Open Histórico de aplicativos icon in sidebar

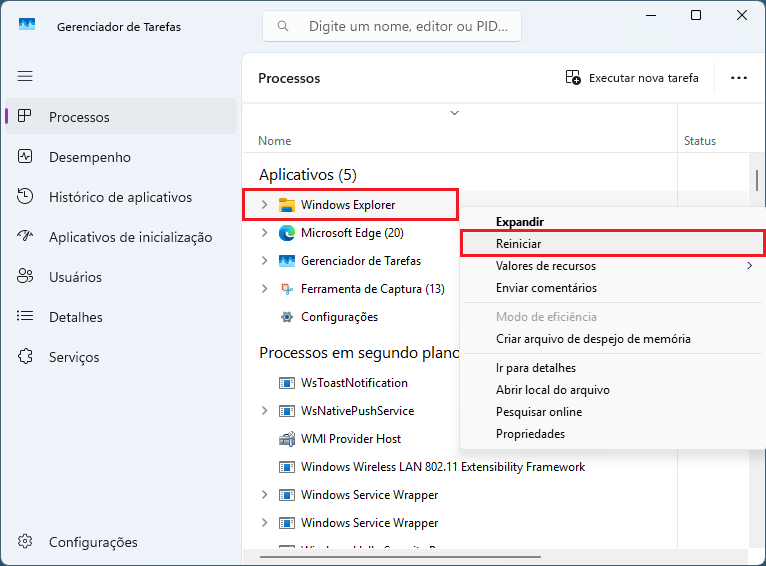point(27,197)
